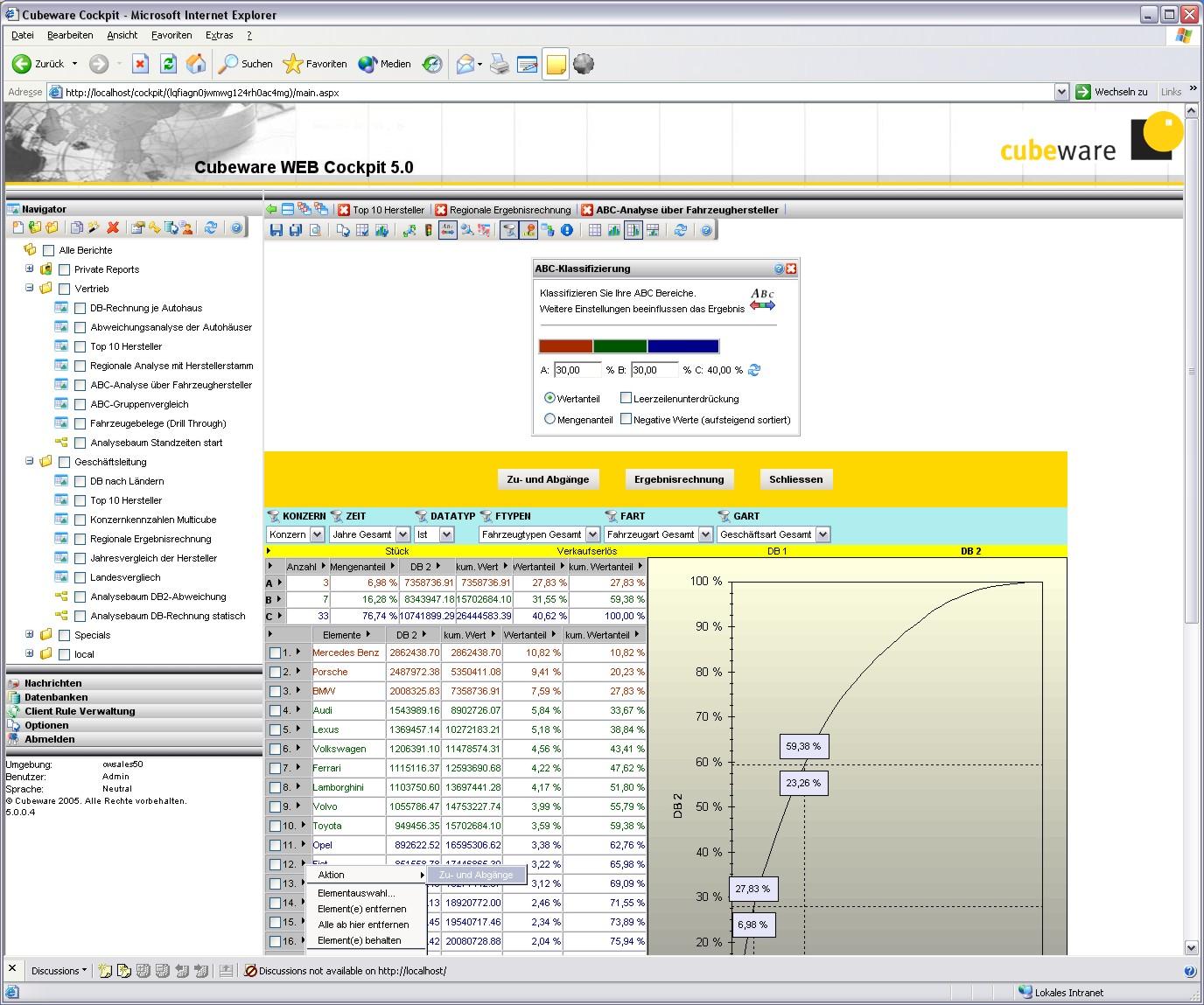Refresh the ABC classification percentages
The height and width of the screenshot is (1005, 1204).
754,370
